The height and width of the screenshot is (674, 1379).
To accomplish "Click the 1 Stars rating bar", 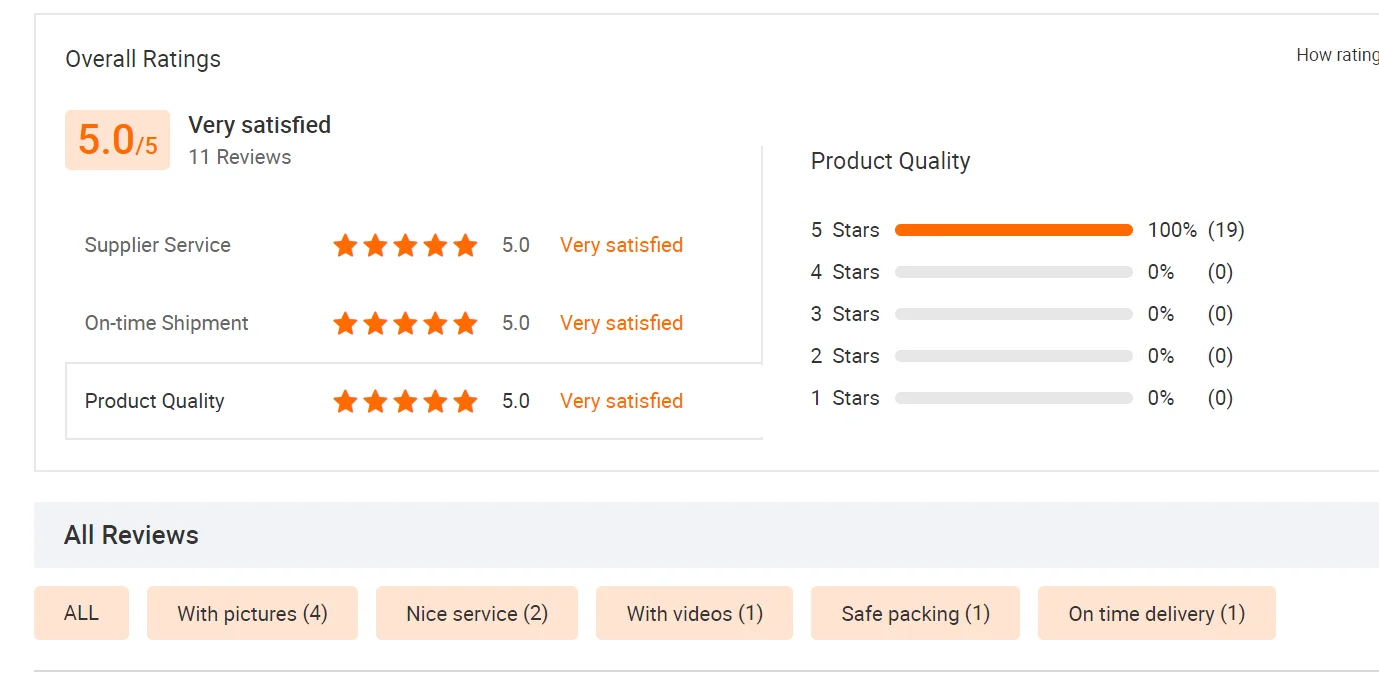I will pos(1013,398).
